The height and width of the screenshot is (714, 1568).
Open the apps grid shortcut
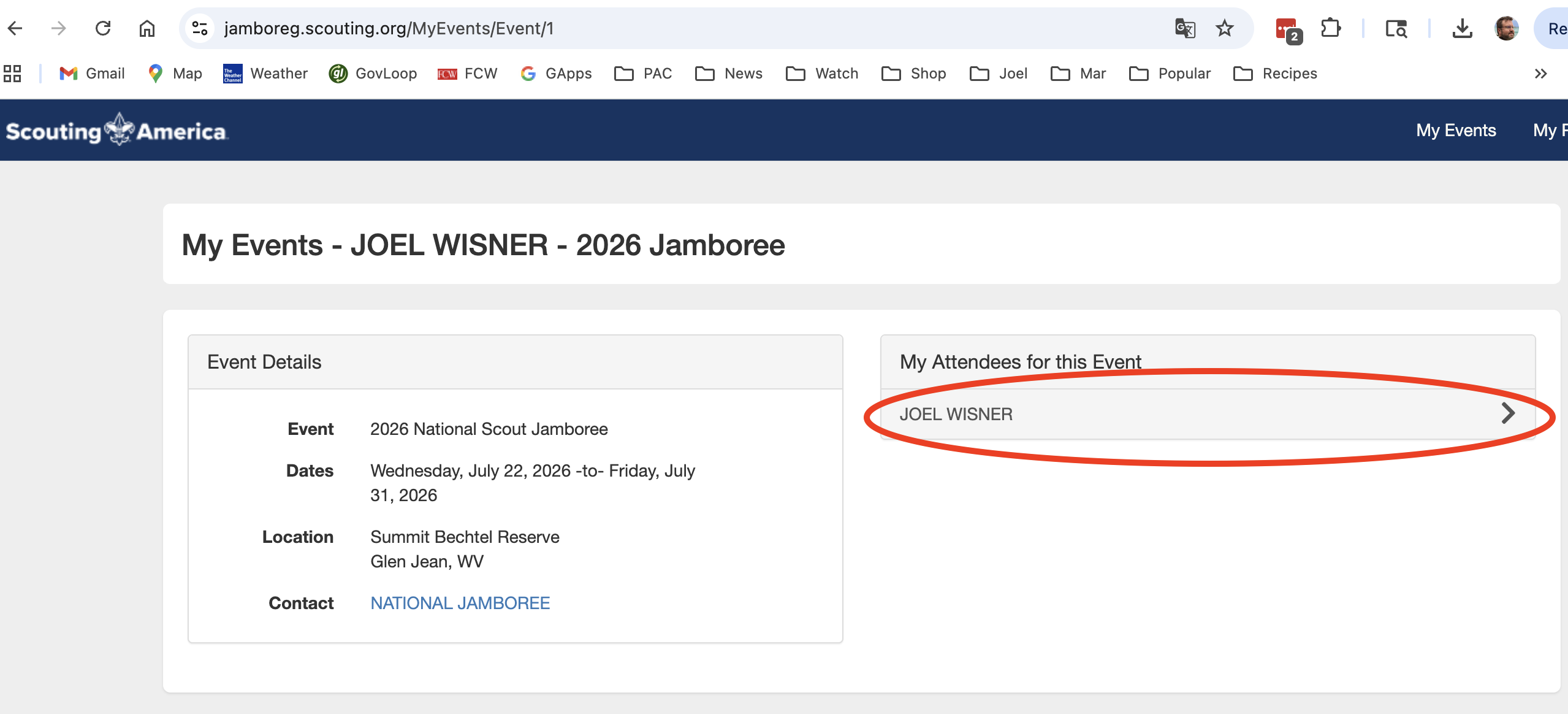pos(12,74)
